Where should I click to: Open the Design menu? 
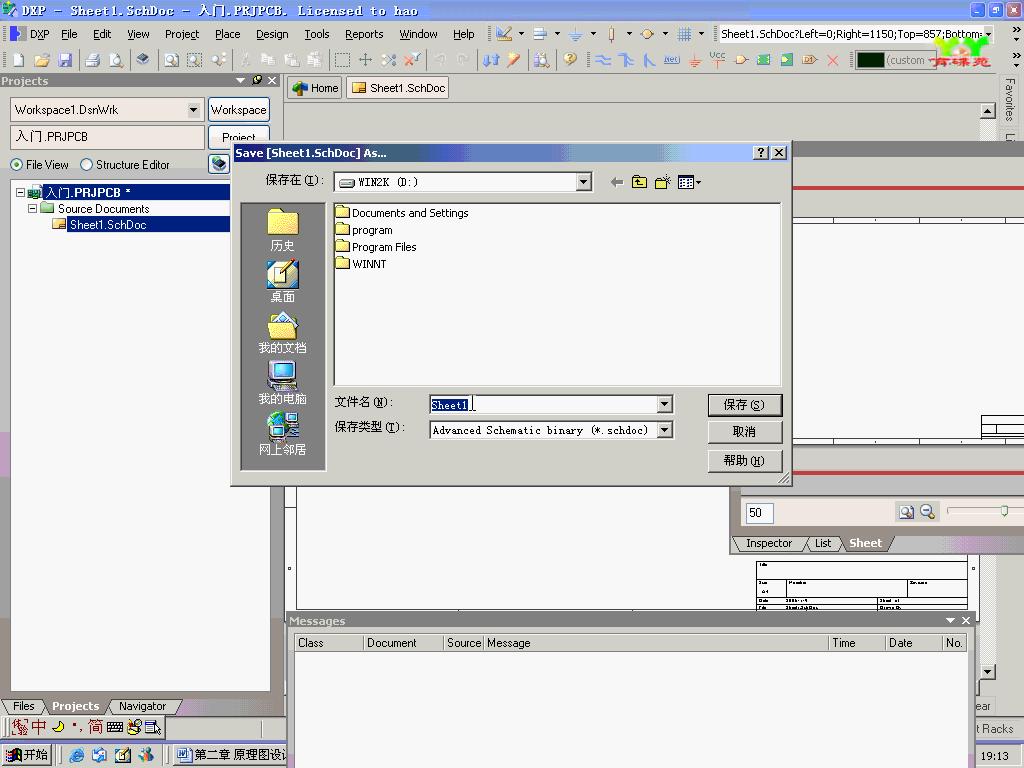tap(272, 34)
